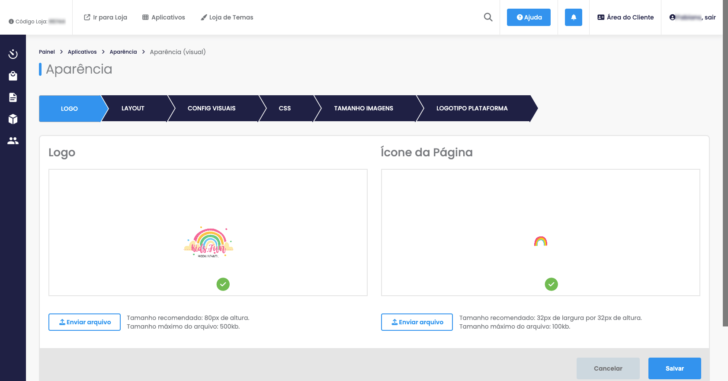Switch to the TAMANHO IMAGENS tab

click(x=364, y=108)
